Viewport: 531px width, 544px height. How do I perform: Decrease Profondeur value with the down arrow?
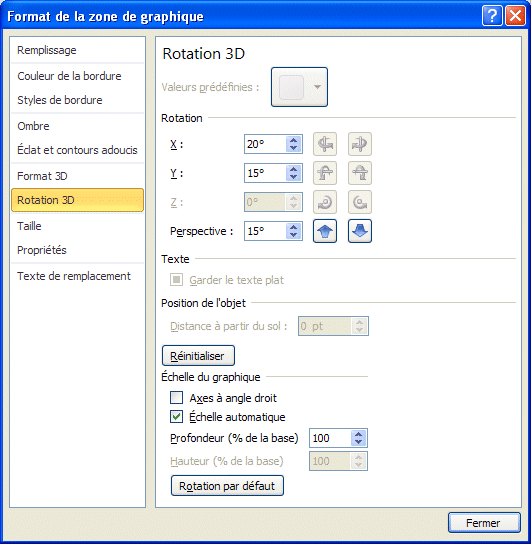(x=358, y=442)
